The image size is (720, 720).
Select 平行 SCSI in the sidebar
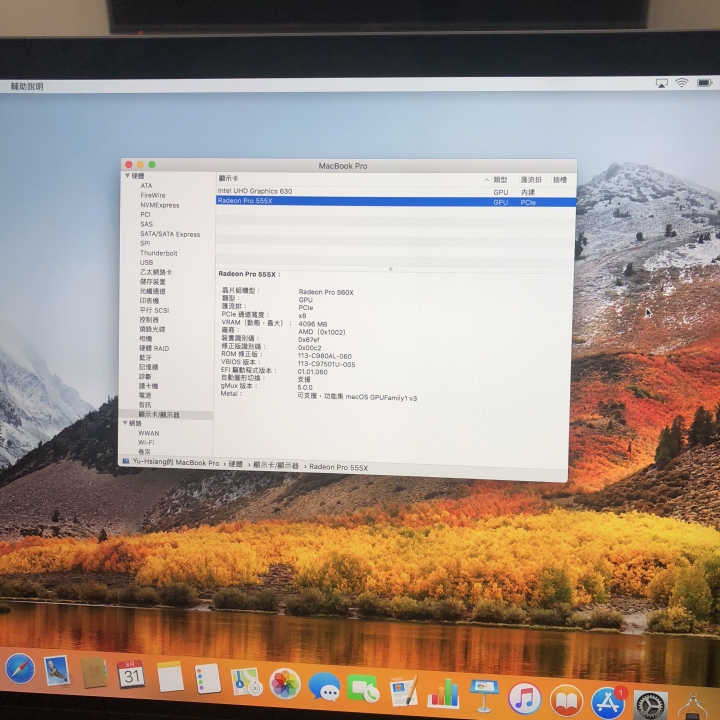pyautogui.click(x=154, y=310)
